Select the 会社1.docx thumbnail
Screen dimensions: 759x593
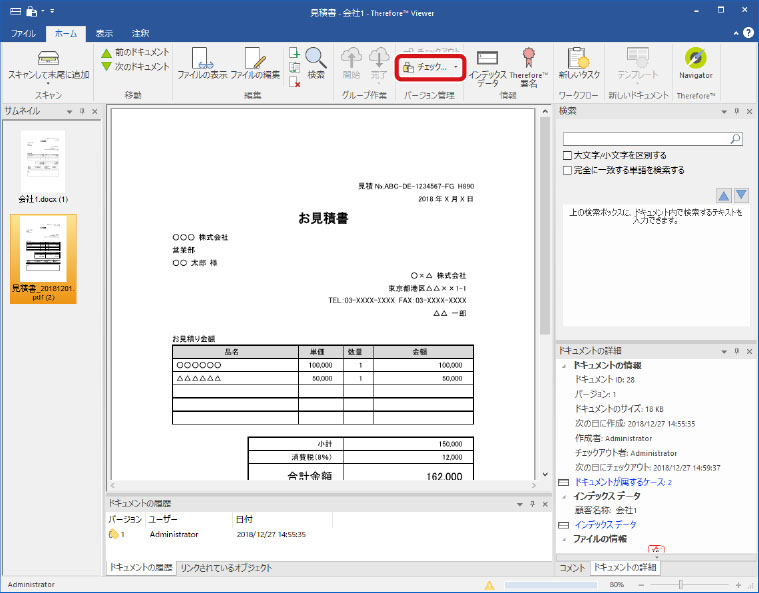[42, 165]
